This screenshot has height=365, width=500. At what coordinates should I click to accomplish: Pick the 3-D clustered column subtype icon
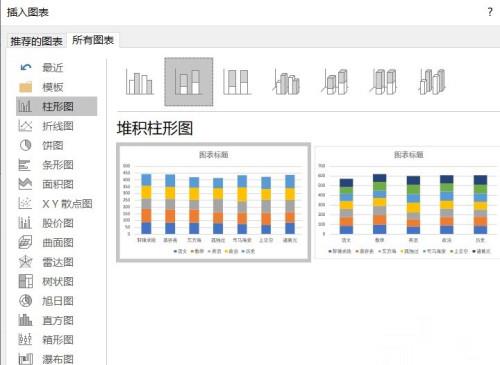[x=286, y=82]
